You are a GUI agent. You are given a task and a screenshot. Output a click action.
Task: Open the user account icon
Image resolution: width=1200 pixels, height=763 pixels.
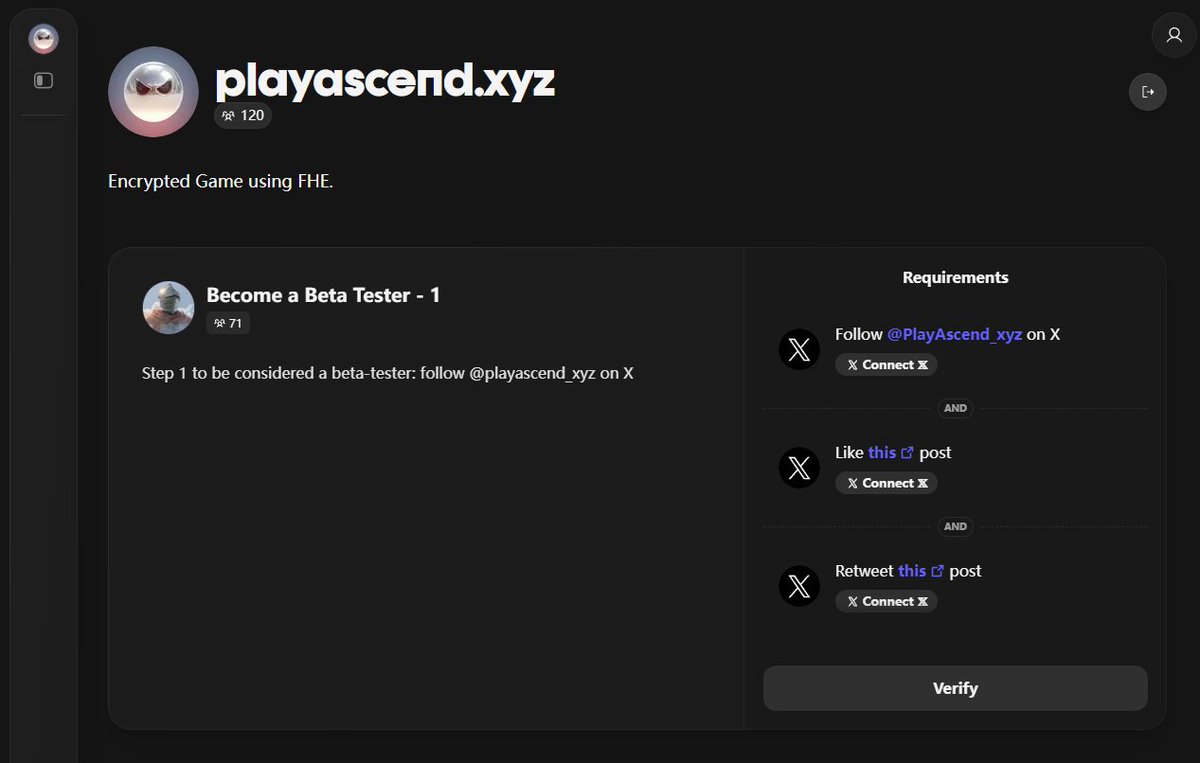1174,35
